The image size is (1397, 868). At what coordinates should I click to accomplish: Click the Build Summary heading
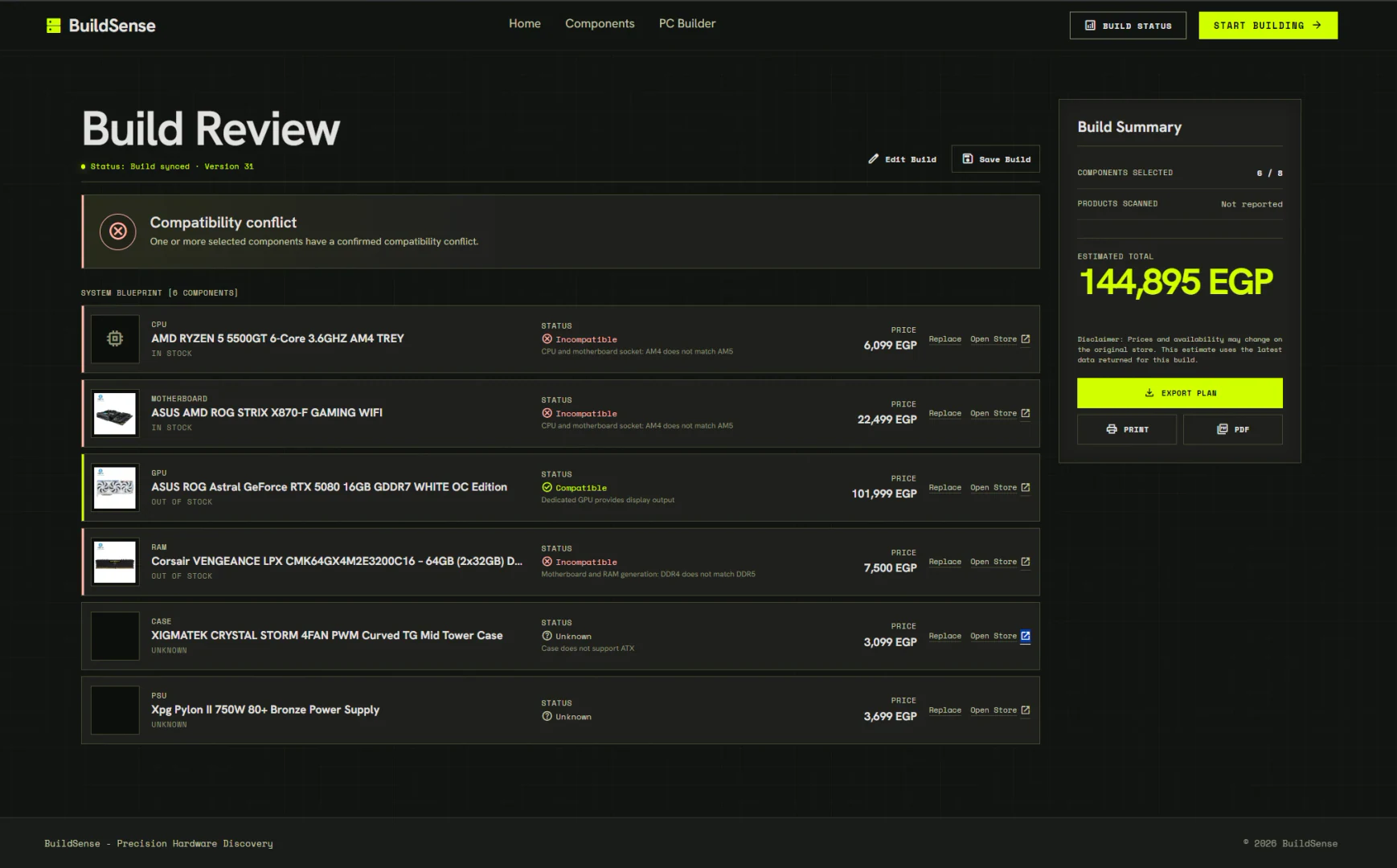(1129, 127)
